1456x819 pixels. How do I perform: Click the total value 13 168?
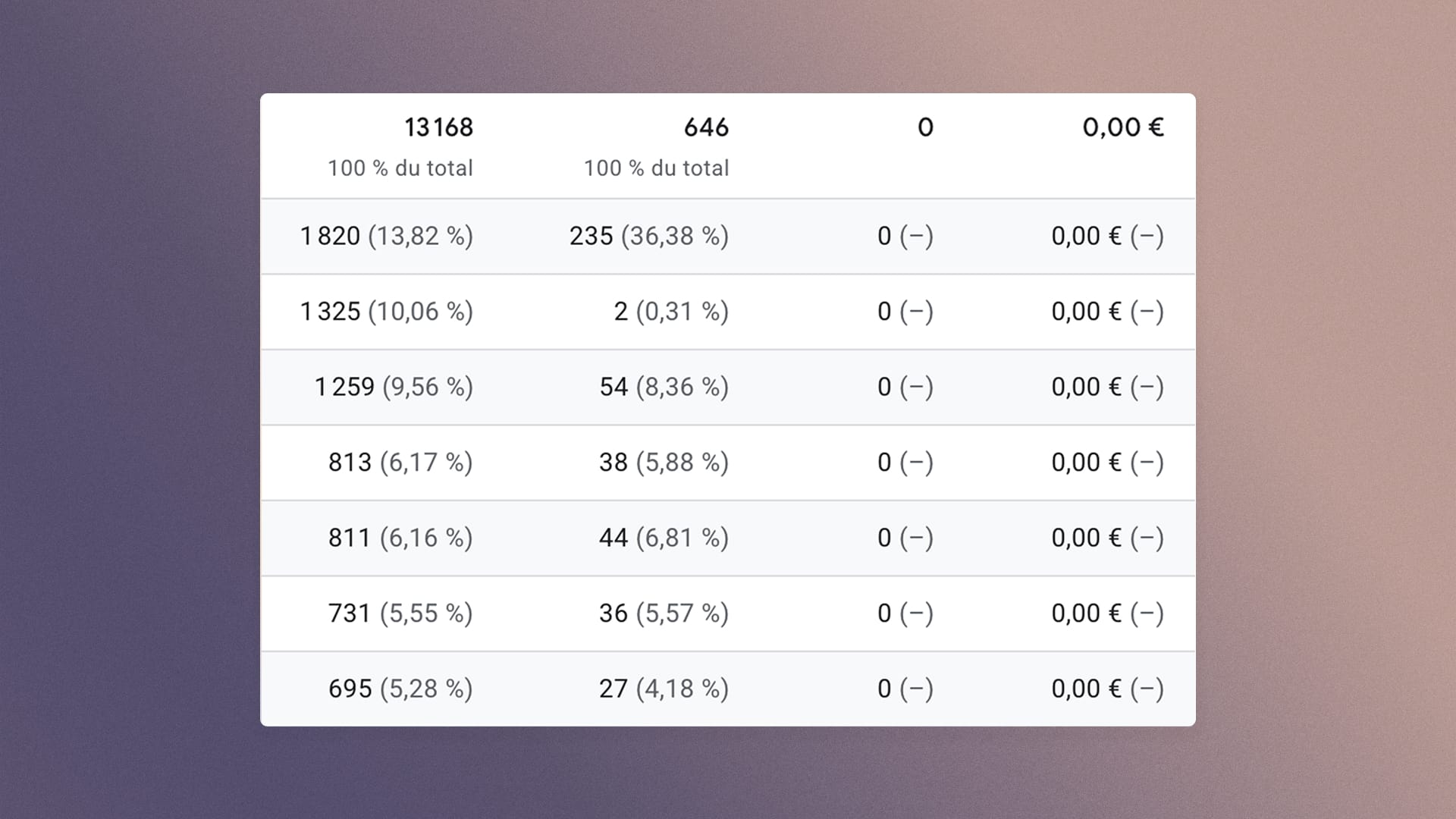coord(438,127)
